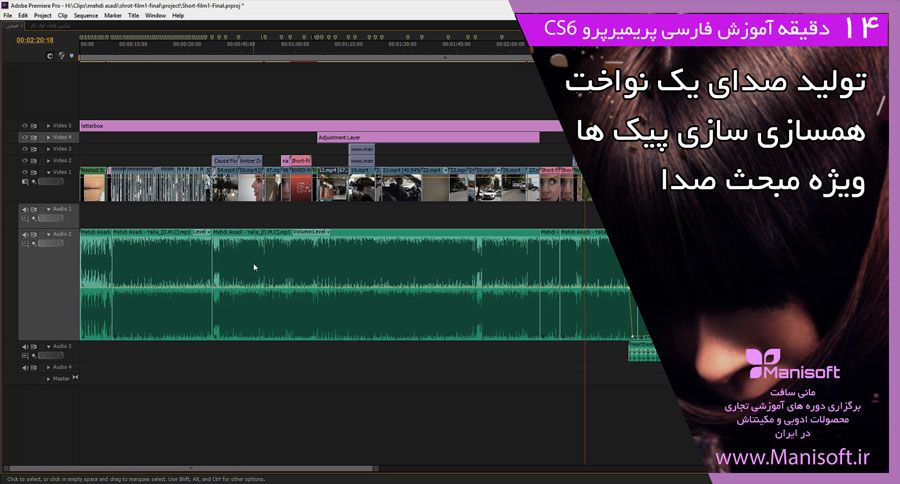Click Show Keyframes icon on Video 1
The height and width of the screenshot is (484, 900).
pyautogui.click(x=34, y=181)
